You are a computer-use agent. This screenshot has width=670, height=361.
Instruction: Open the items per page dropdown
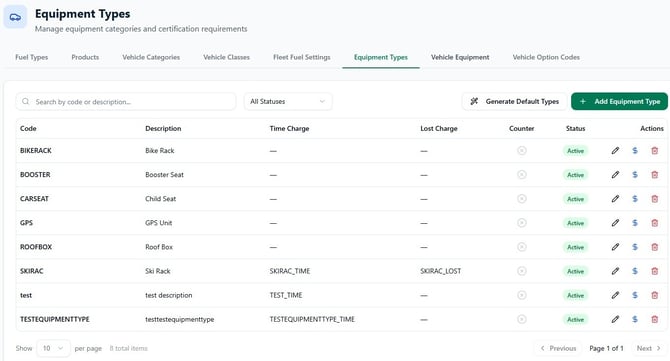coord(53,348)
